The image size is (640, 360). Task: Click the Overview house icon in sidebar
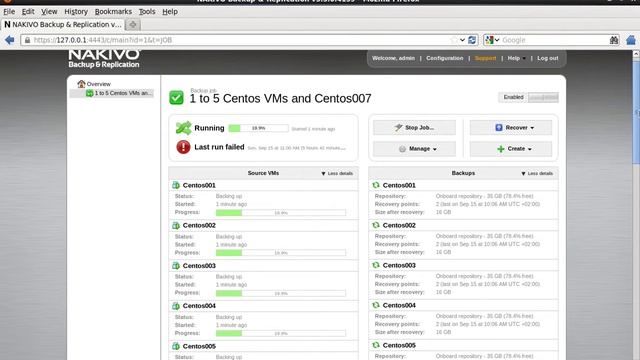coord(81,84)
